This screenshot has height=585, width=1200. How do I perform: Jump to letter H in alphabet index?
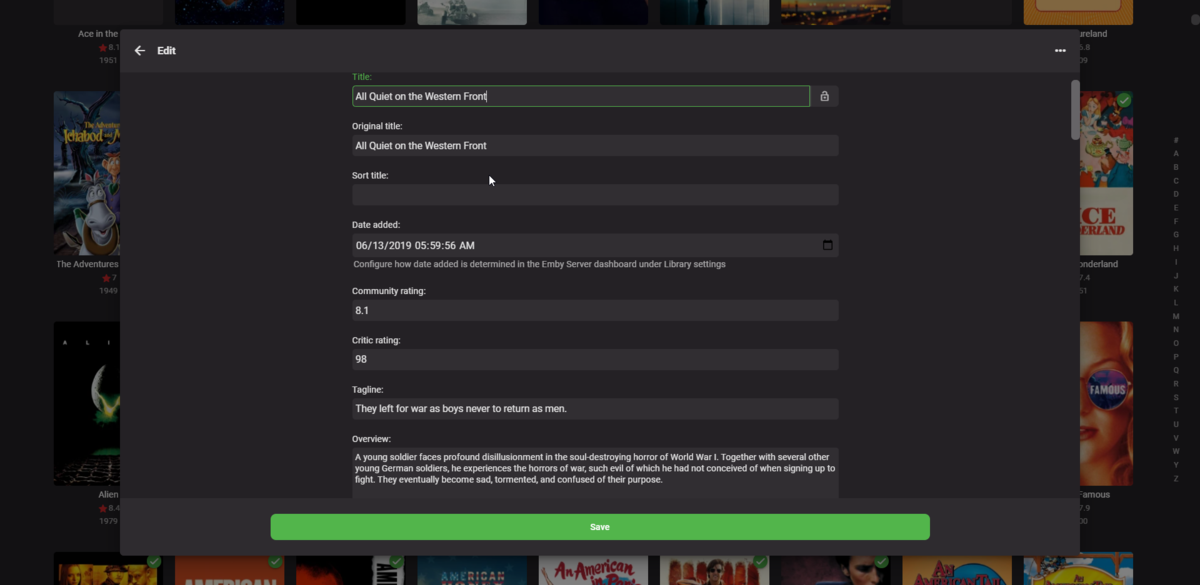pyautogui.click(x=1176, y=248)
